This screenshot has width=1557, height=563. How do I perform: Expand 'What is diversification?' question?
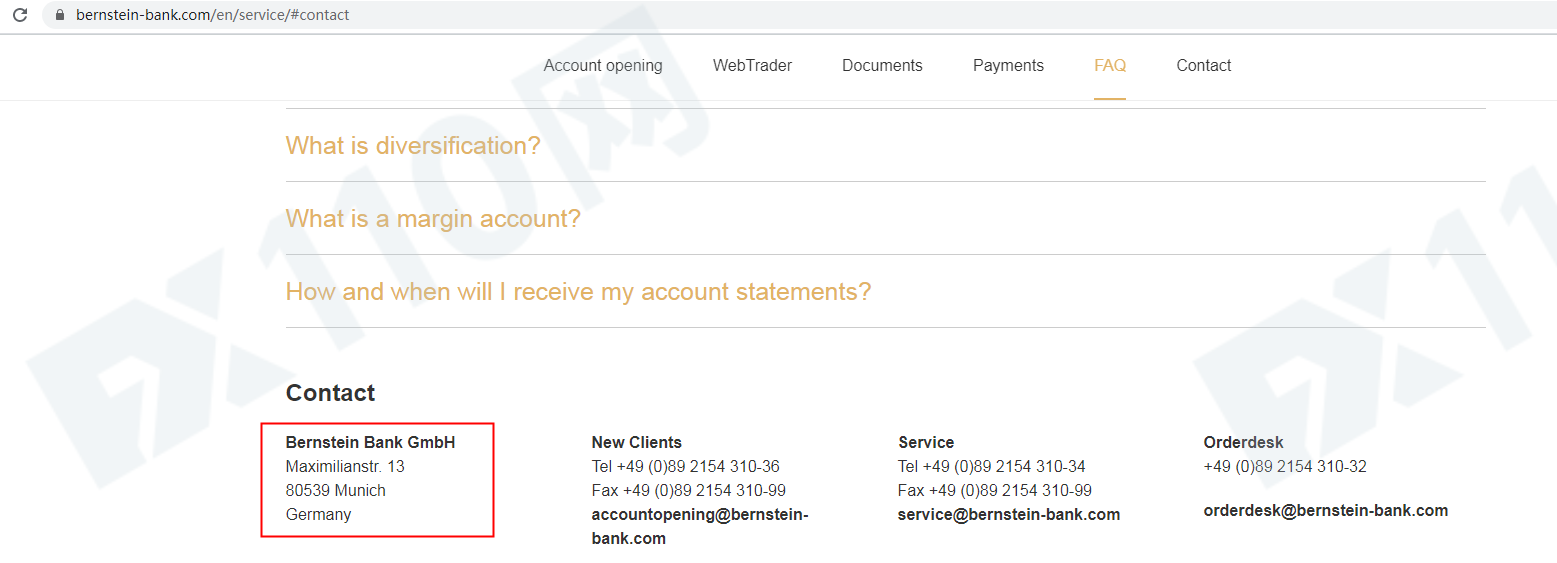point(413,146)
